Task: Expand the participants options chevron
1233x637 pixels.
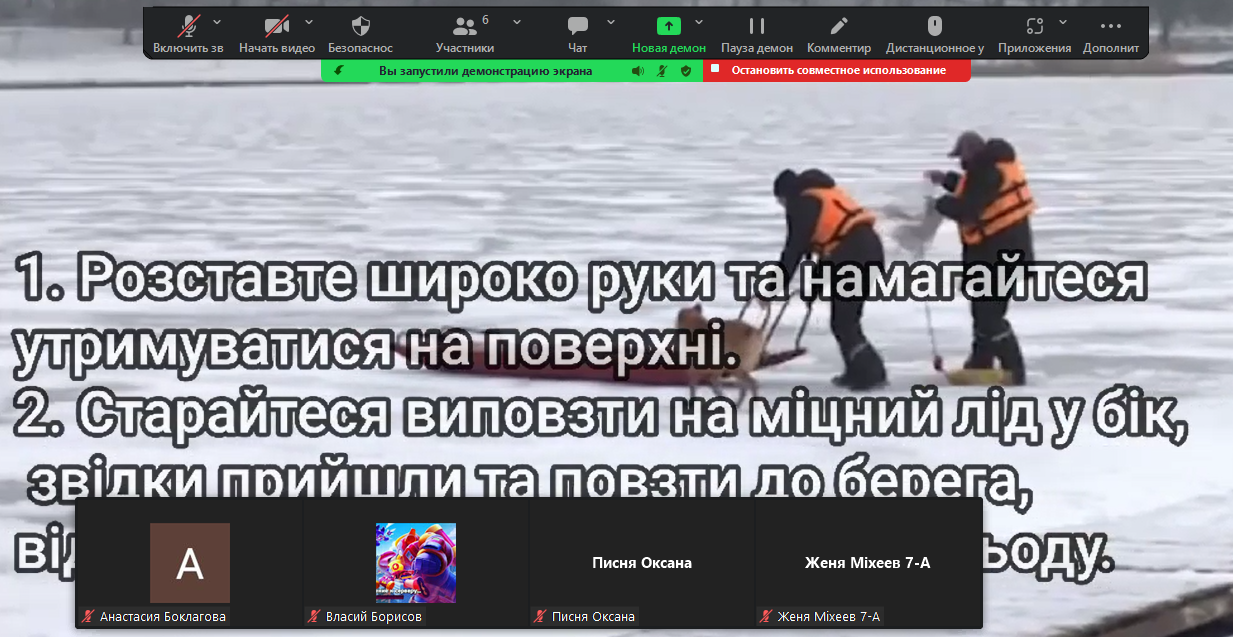Action: click(x=517, y=21)
